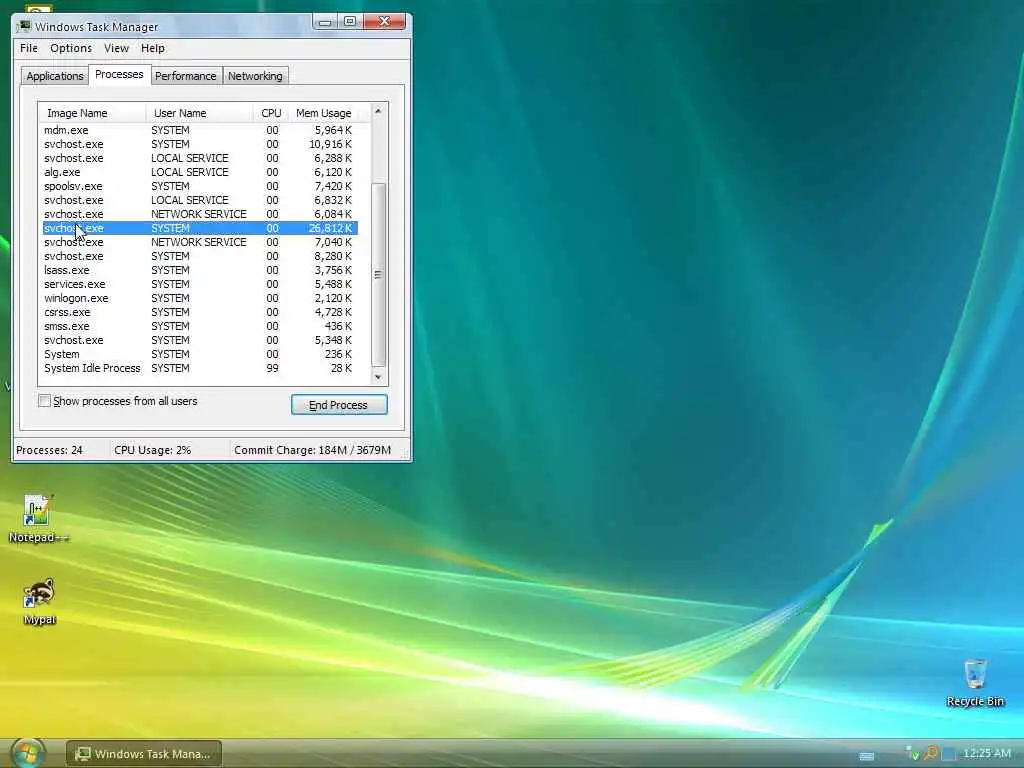Open the Recycle Bin on the desktop
Image resolution: width=1024 pixels, height=768 pixels.
click(975, 682)
